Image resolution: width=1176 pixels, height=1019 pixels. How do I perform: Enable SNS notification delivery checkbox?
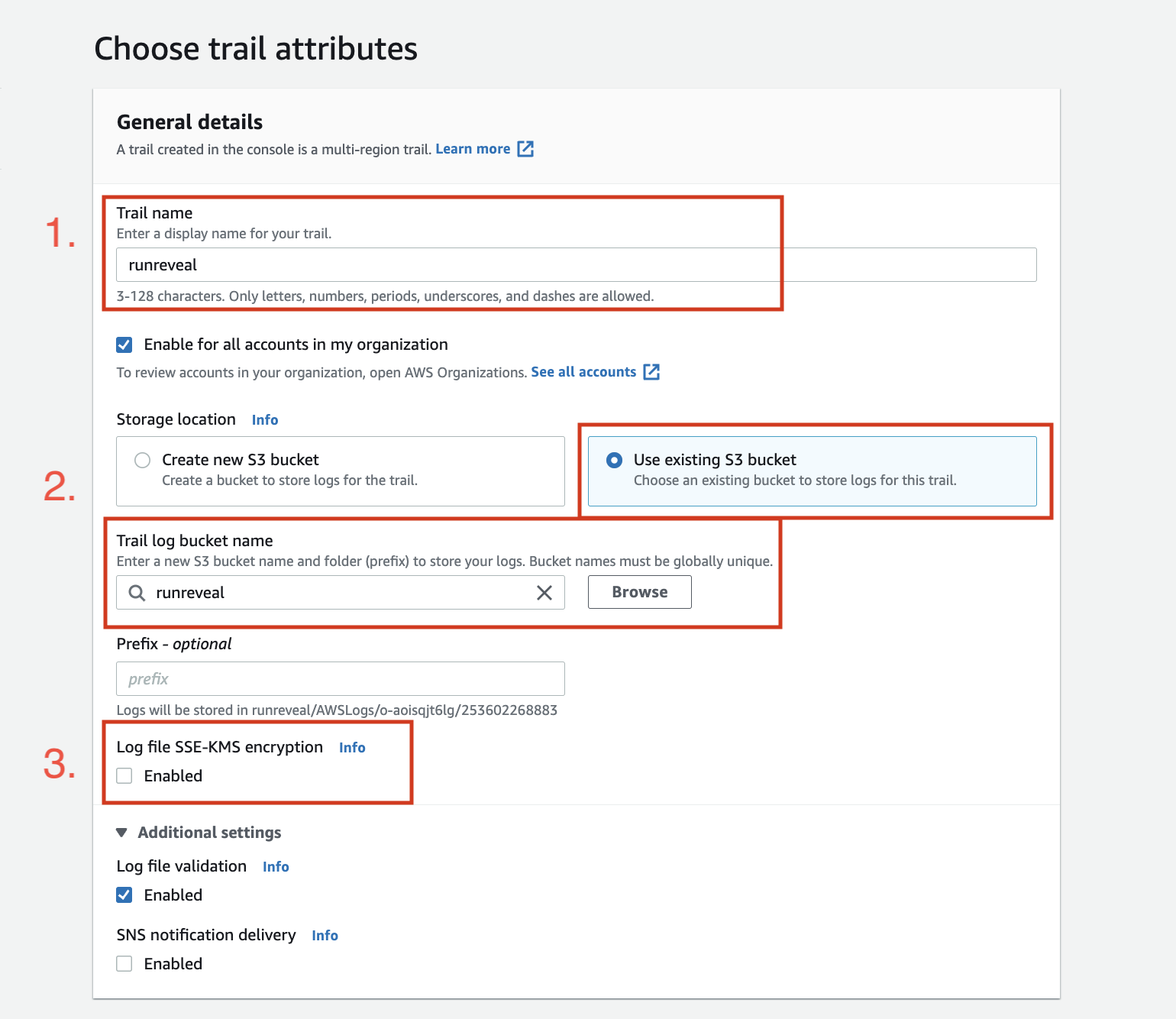pos(124,964)
